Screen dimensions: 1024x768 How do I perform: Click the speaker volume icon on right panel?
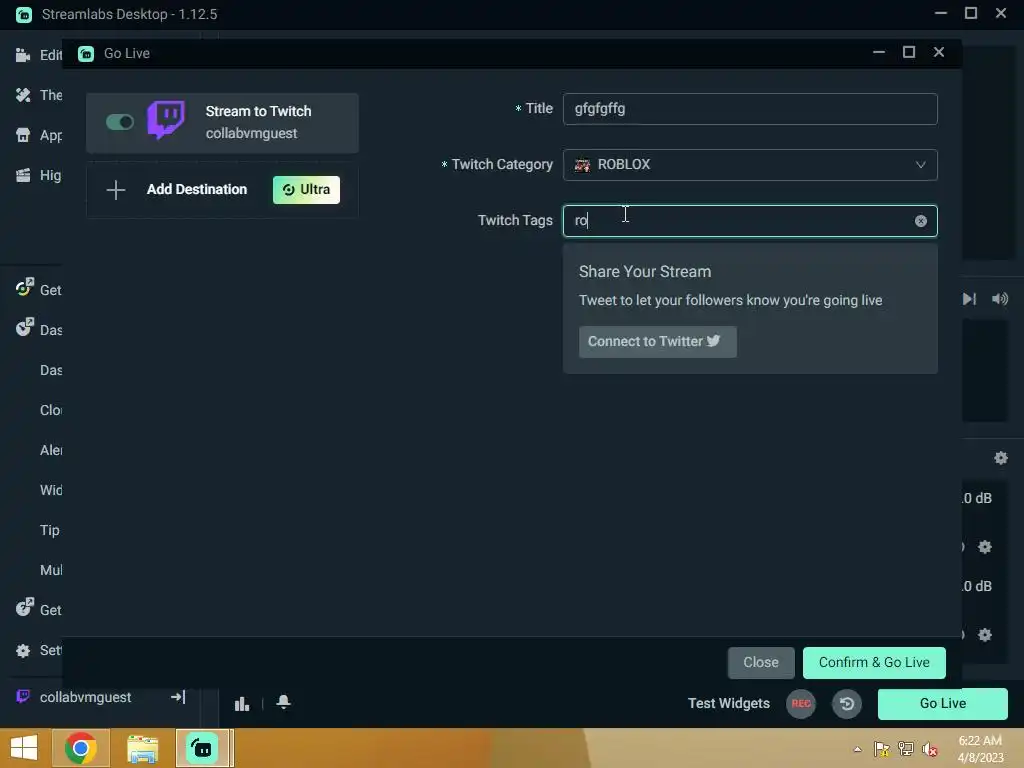(1000, 299)
